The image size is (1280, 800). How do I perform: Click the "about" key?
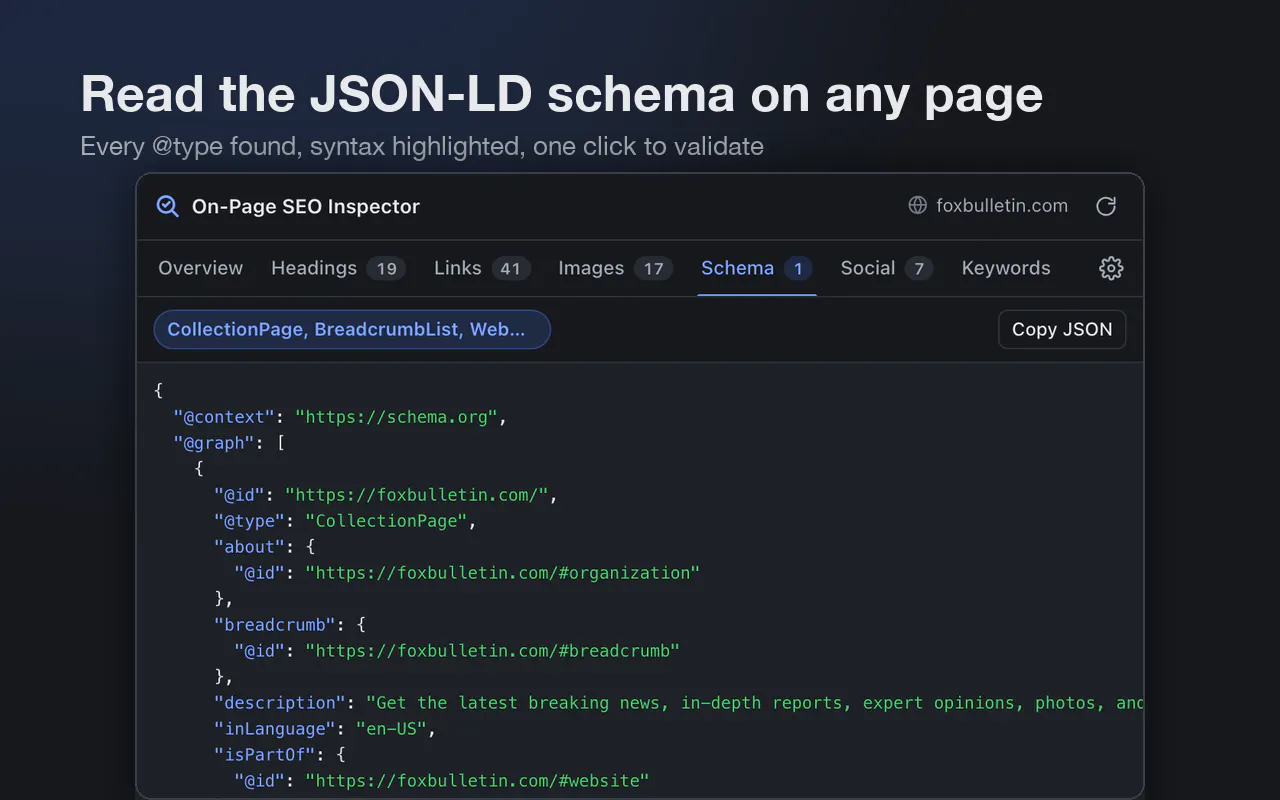click(249, 547)
